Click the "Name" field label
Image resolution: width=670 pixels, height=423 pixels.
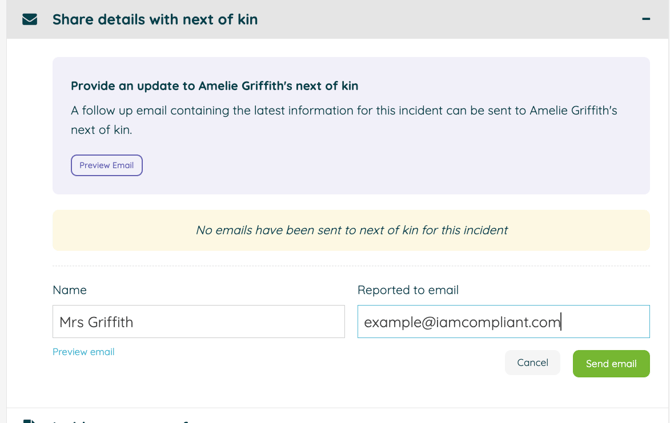click(x=70, y=290)
